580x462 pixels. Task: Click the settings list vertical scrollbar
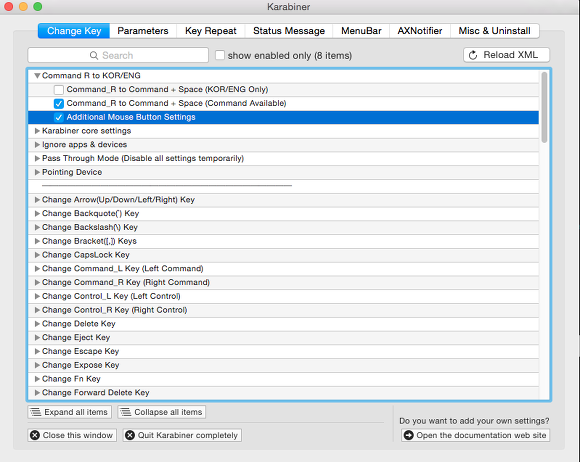544,107
